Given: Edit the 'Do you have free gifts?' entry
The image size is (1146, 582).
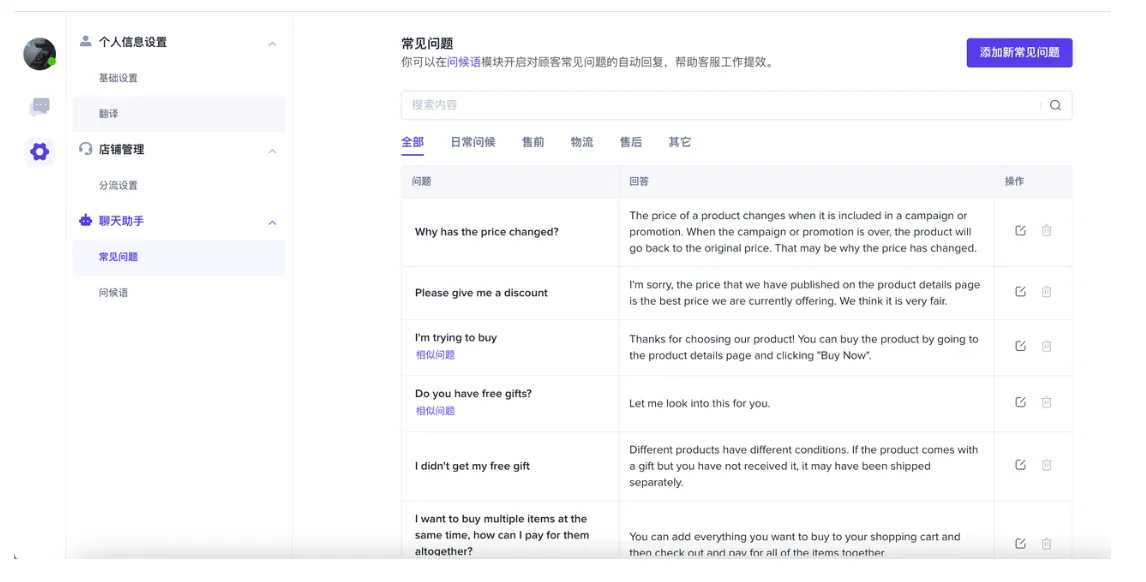Looking at the screenshot, I should coord(1020,402).
